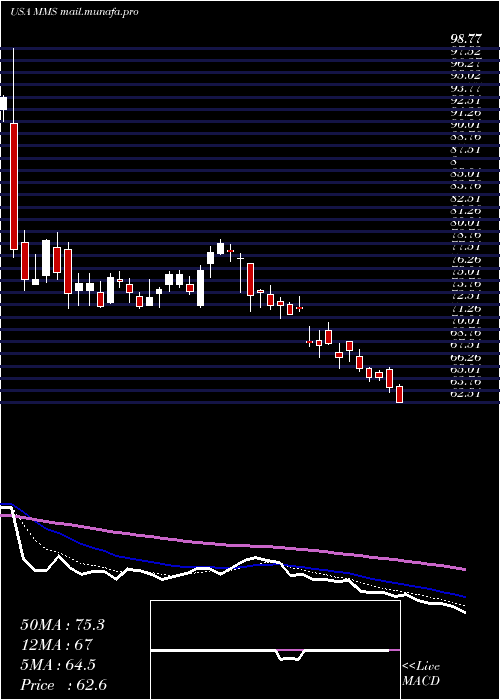Viewport: 500px width, 700px height.
Task: Select the 5MA : 64.5 readout
Action: 58,665
